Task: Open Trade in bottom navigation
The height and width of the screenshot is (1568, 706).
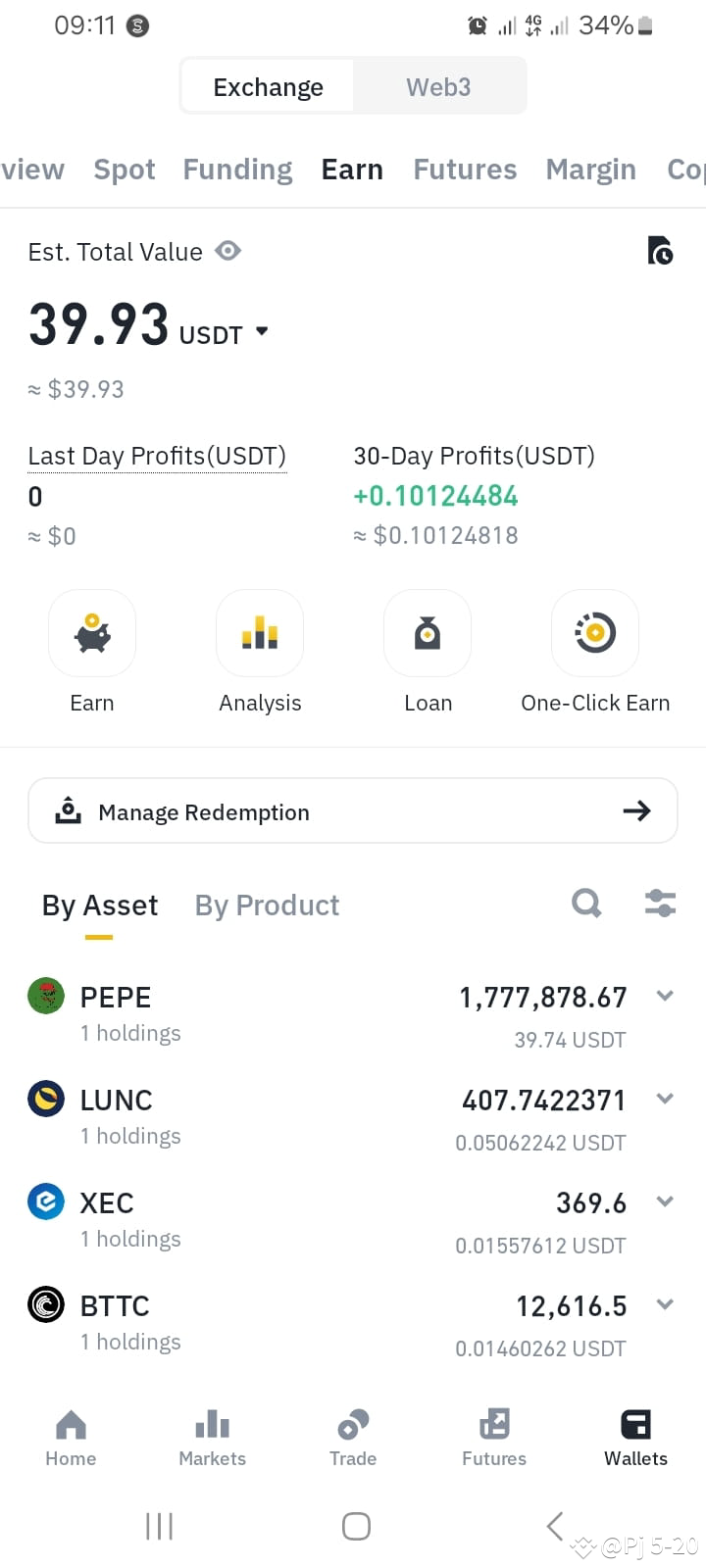Action: (353, 1438)
